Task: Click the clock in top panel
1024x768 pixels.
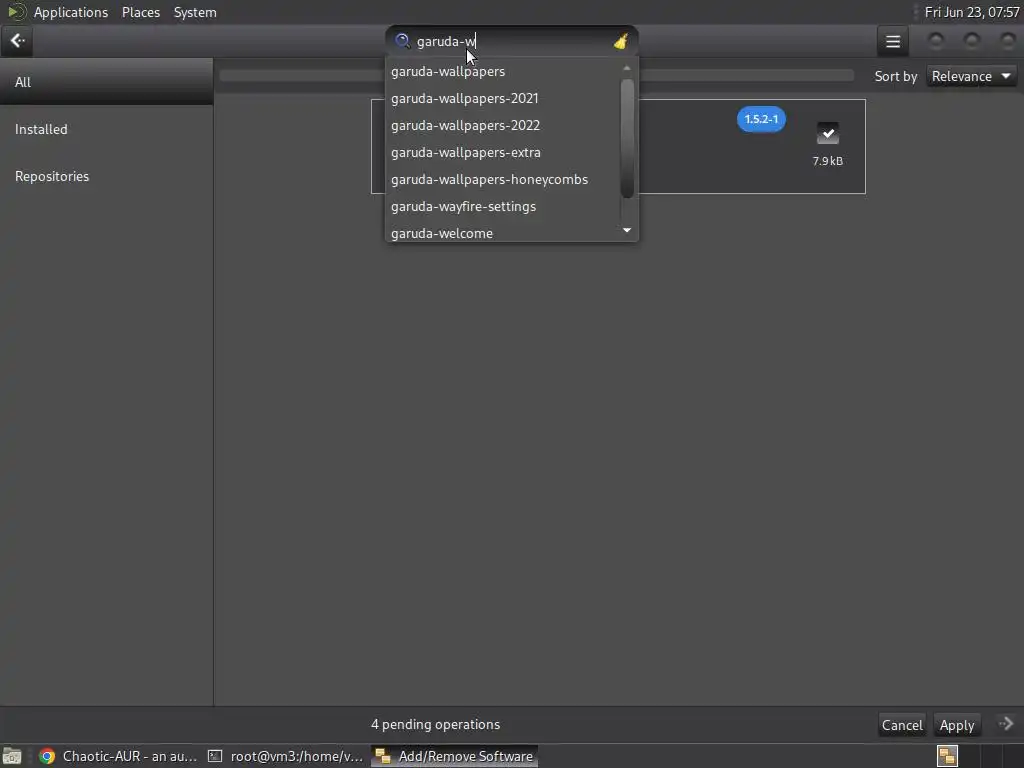Action: coord(972,12)
